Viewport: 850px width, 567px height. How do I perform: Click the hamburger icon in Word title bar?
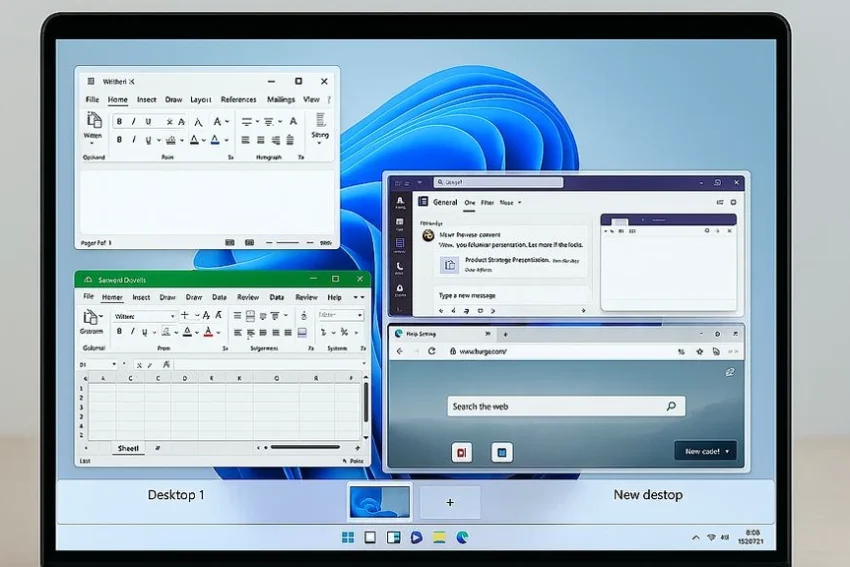click(x=91, y=81)
